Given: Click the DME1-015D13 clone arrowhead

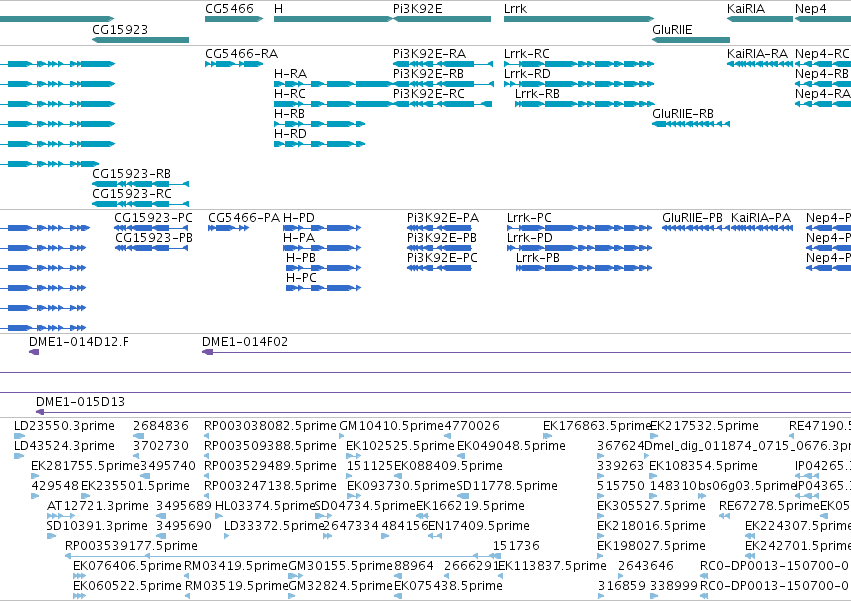Looking at the screenshot, I should click(40, 412).
